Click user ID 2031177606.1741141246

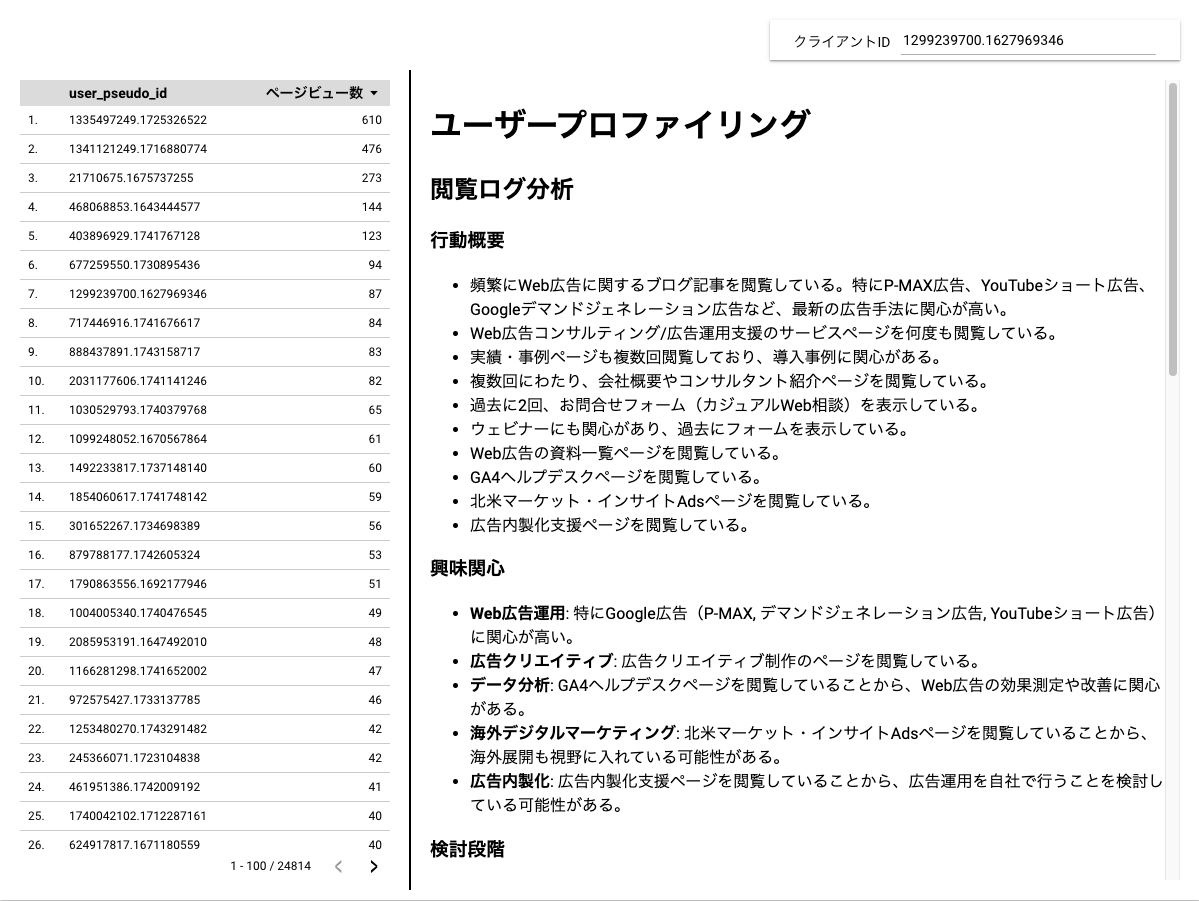[x=138, y=381]
